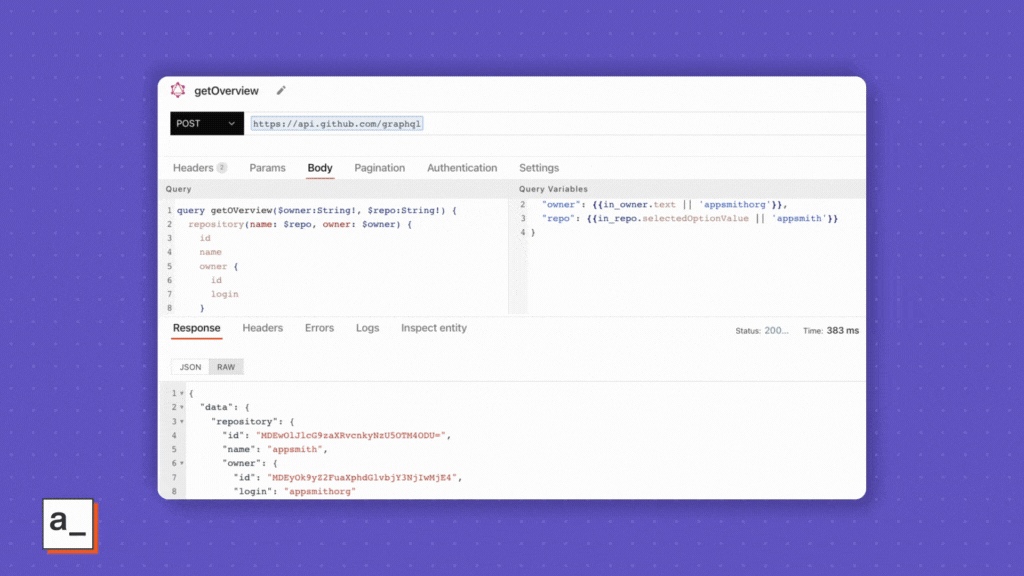Click the pencil icon to rename getOverview

281,91
